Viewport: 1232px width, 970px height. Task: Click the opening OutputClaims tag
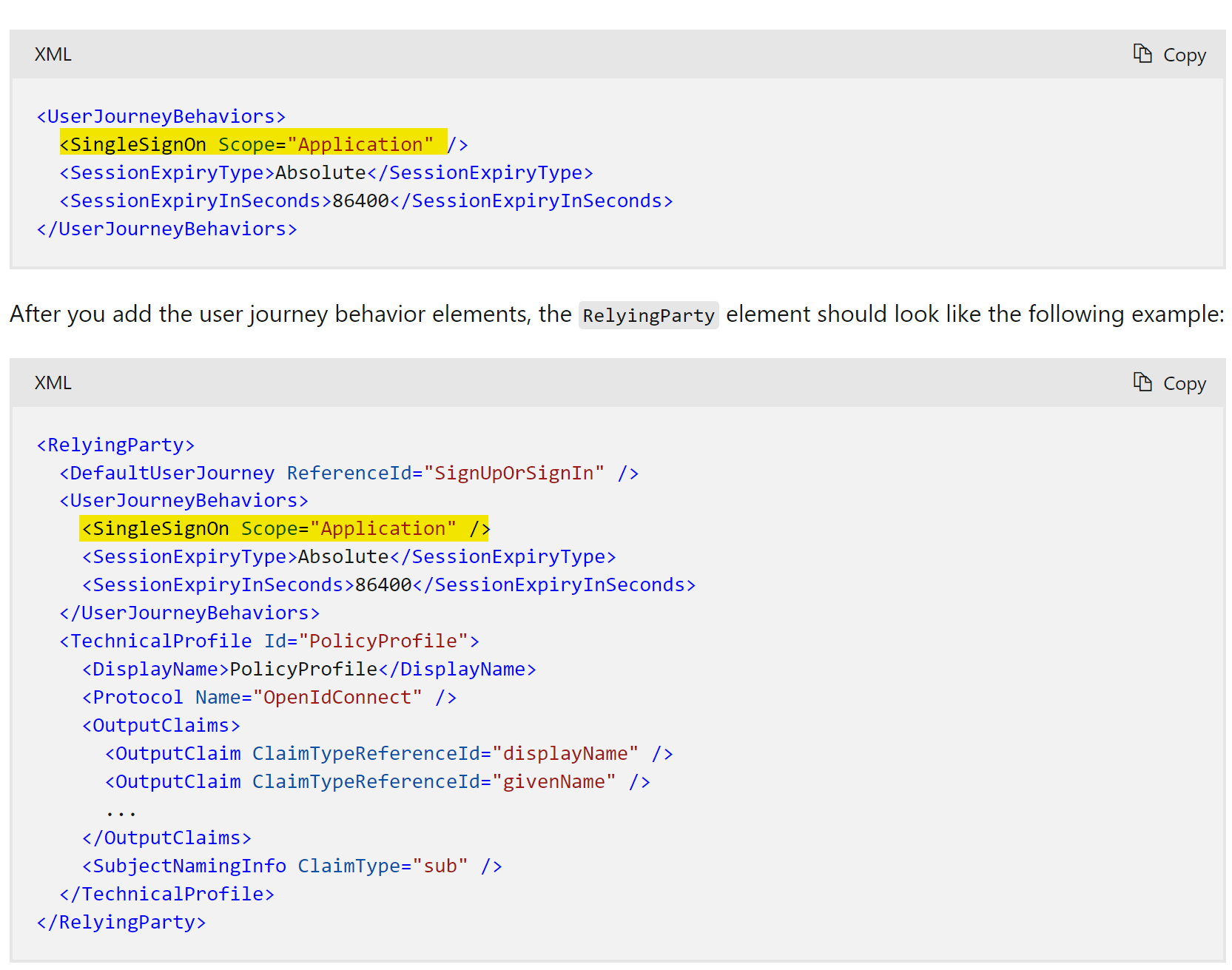click(x=161, y=725)
